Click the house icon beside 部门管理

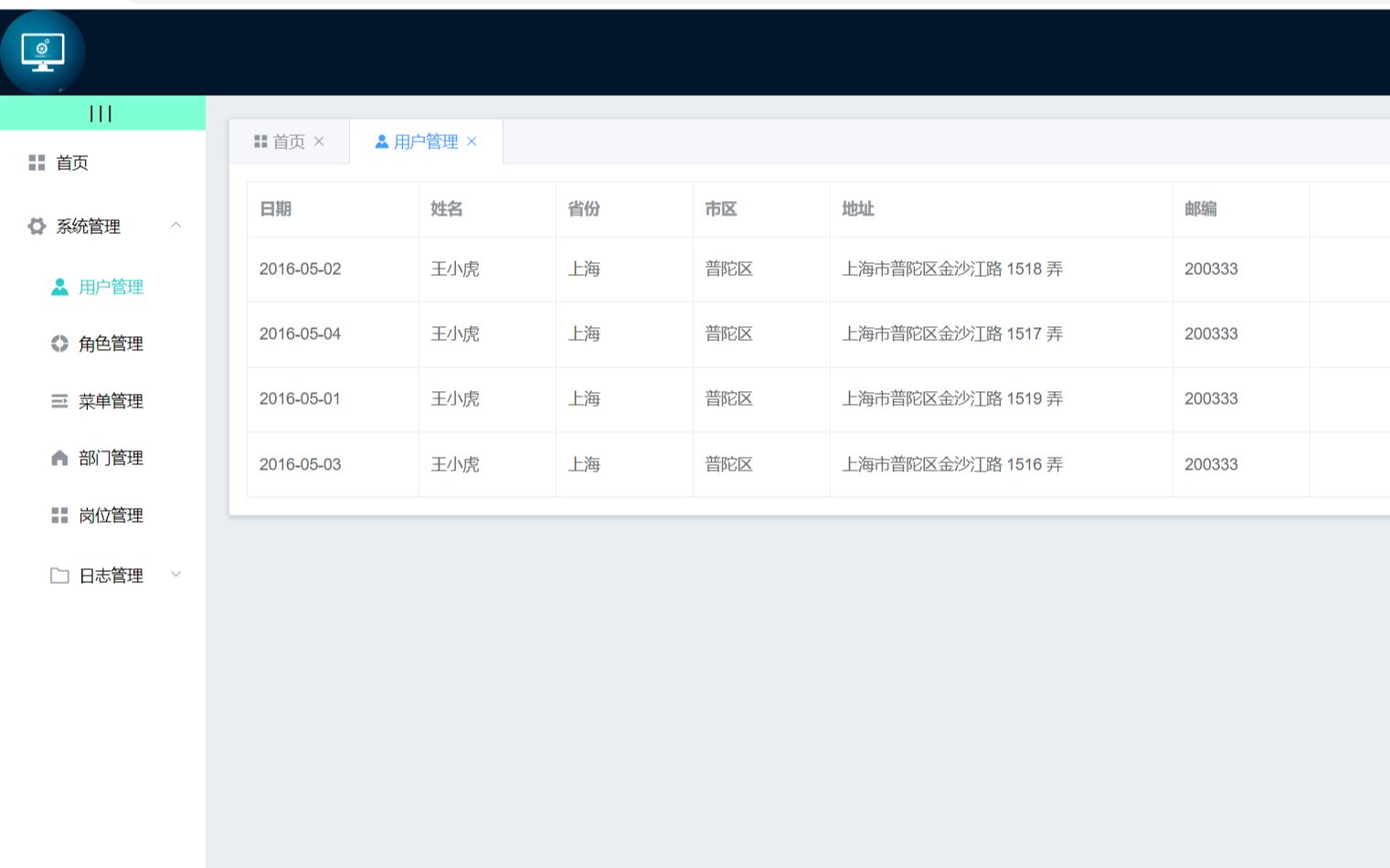(x=59, y=458)
